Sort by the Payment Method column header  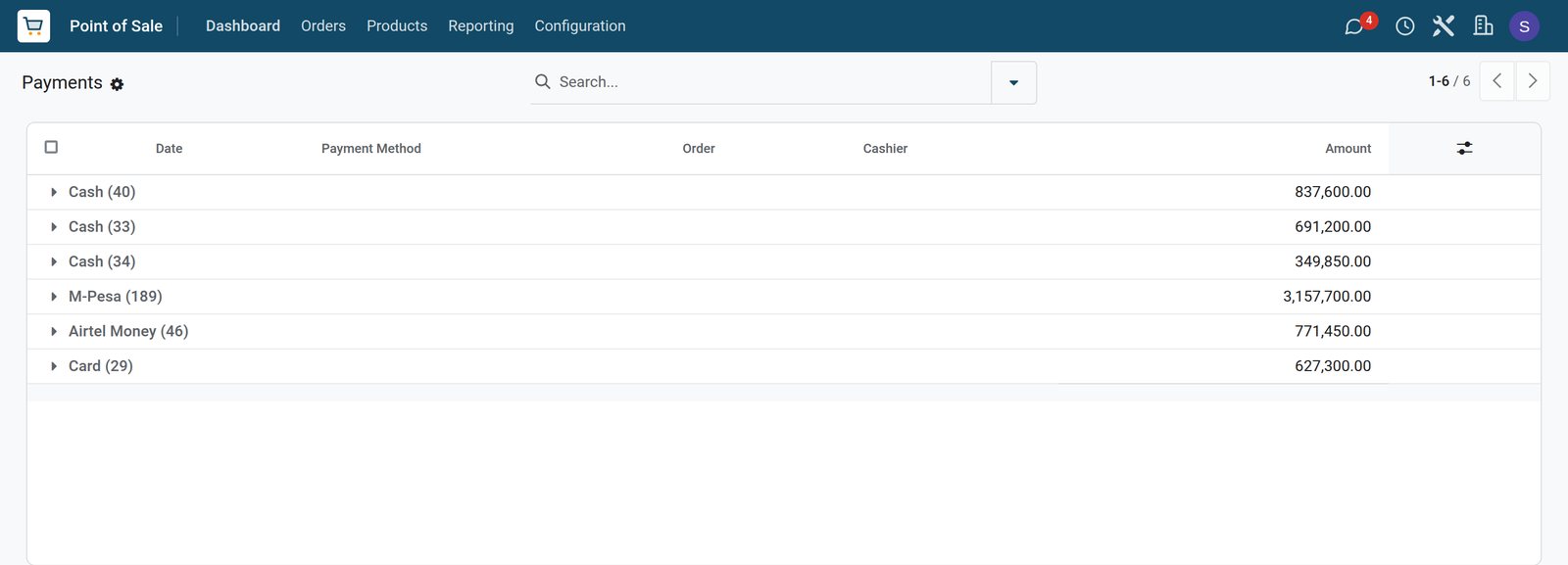(371, 149)
